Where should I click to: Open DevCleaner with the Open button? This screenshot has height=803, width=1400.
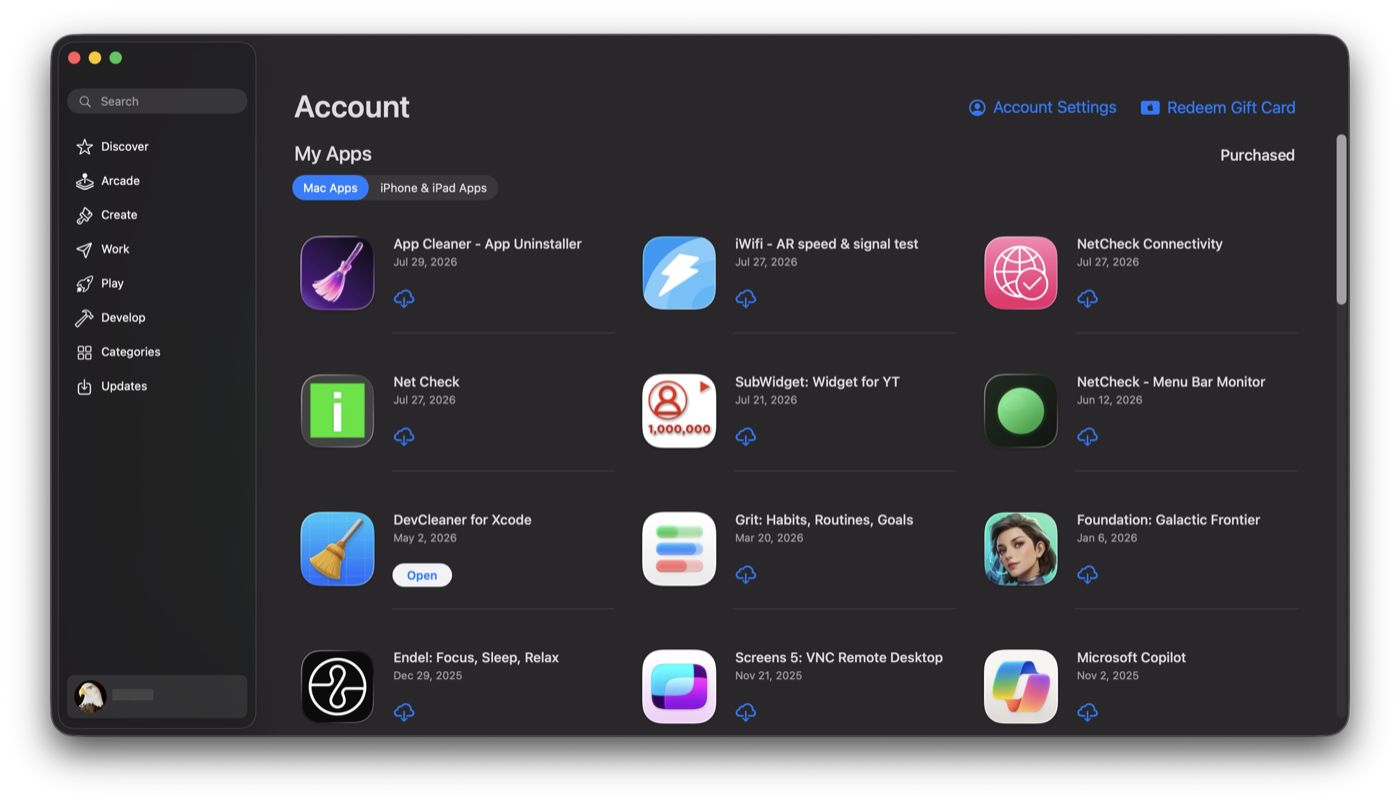pyautogui.click(x=422, y=575)
